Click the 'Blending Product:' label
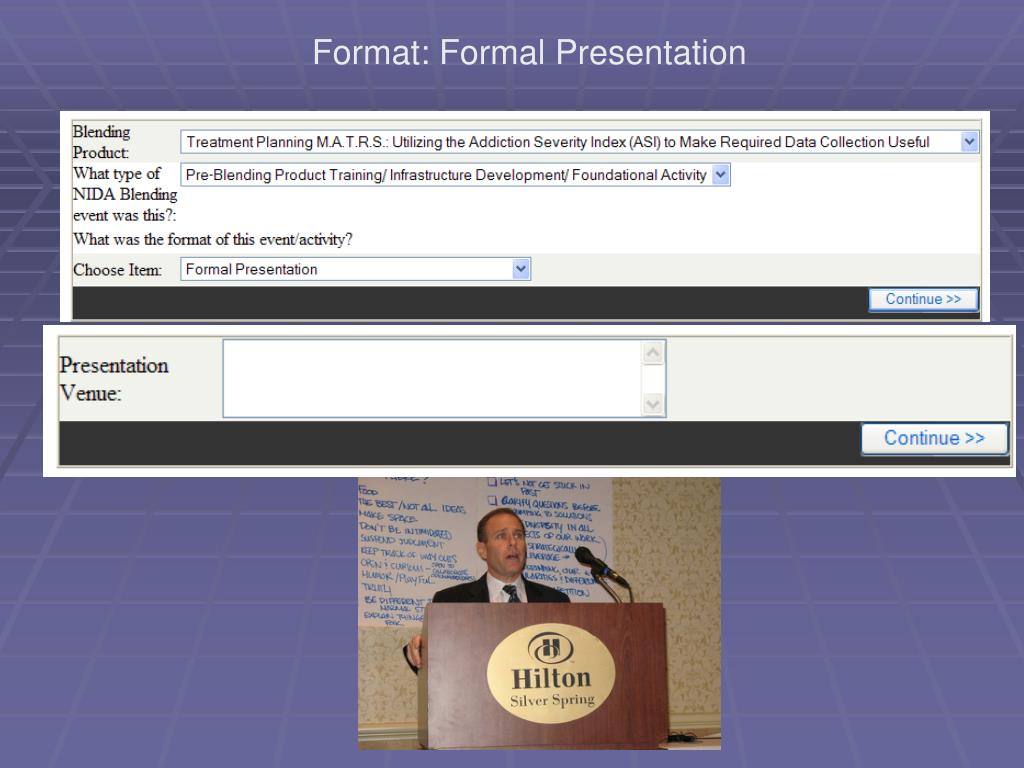 coord(102,142)
